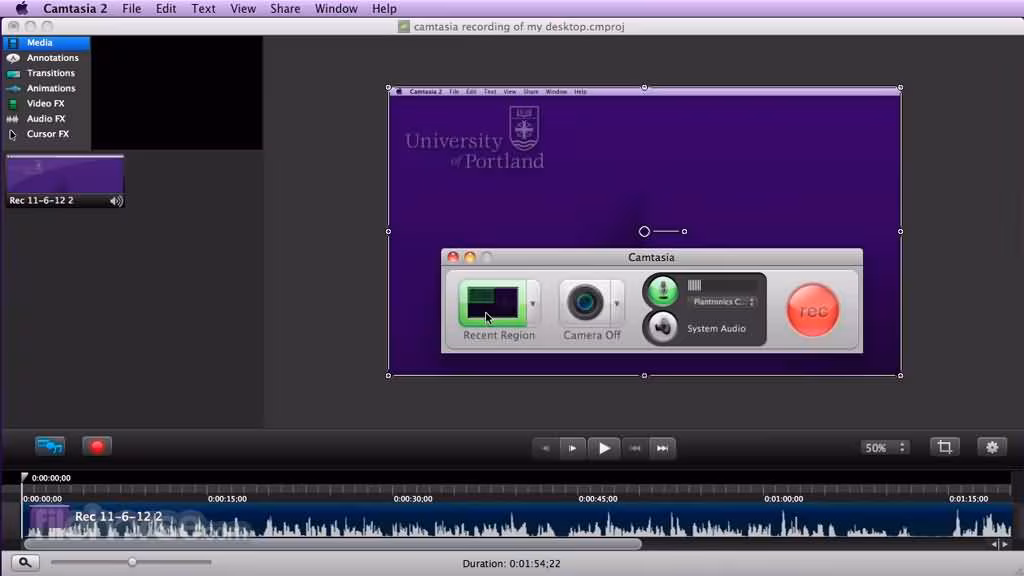The image size is (1024, 576).
Task: Toggle the System Audio button
Action: 662,327
